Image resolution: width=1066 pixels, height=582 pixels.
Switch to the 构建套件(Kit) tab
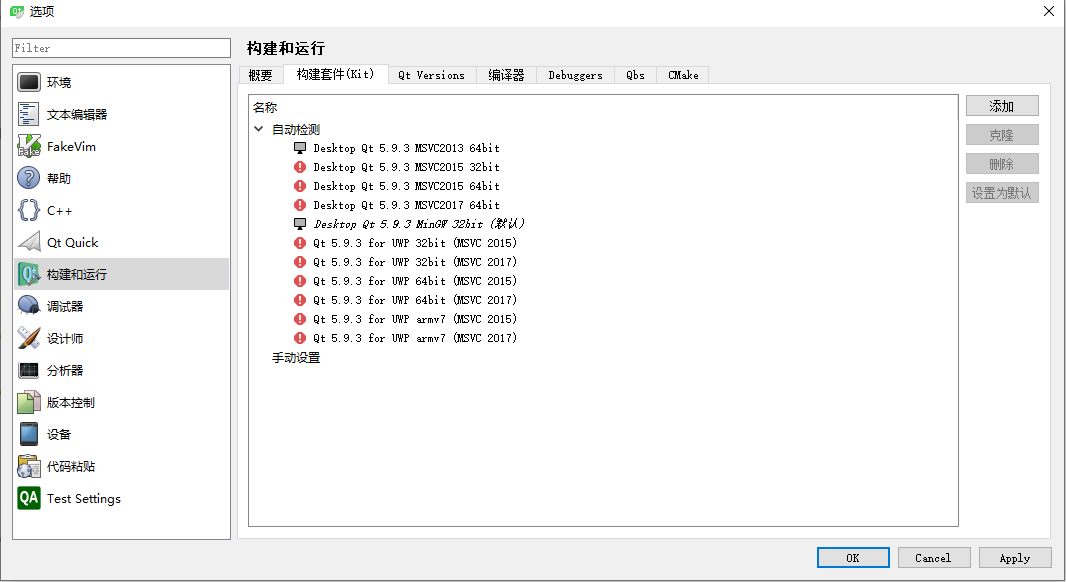tap(335, 74)
